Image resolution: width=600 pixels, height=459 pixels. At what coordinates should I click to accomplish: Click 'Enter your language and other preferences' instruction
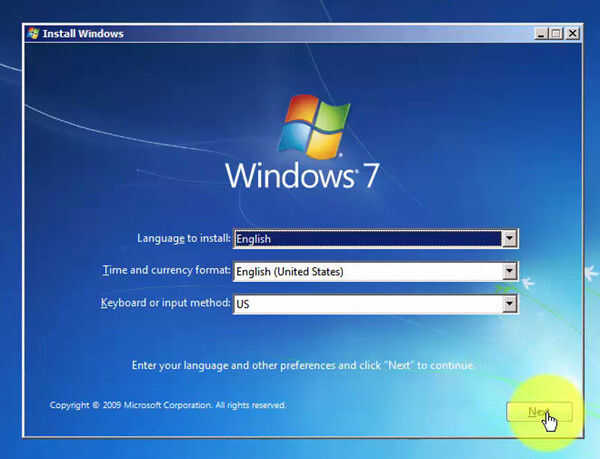303,365
